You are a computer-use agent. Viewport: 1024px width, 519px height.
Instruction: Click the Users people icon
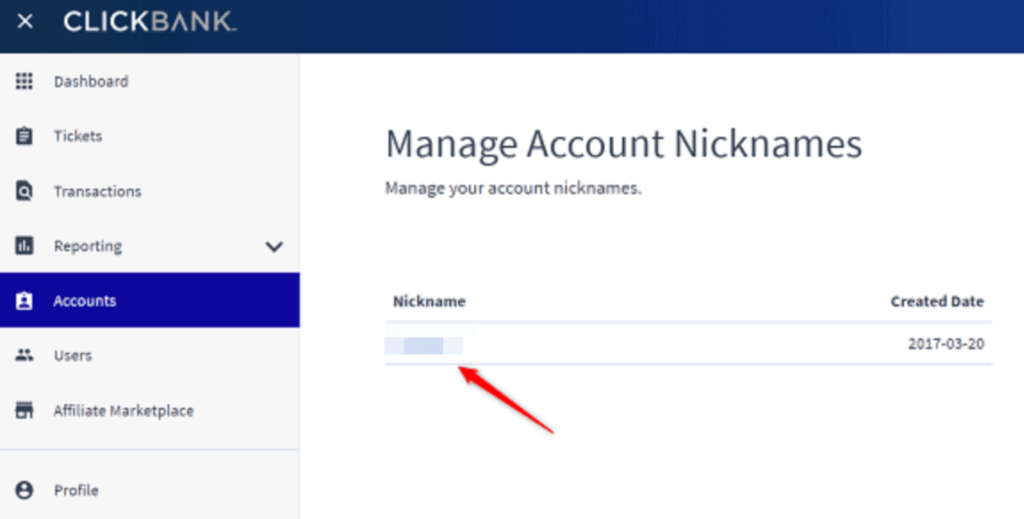pos(24,355)
